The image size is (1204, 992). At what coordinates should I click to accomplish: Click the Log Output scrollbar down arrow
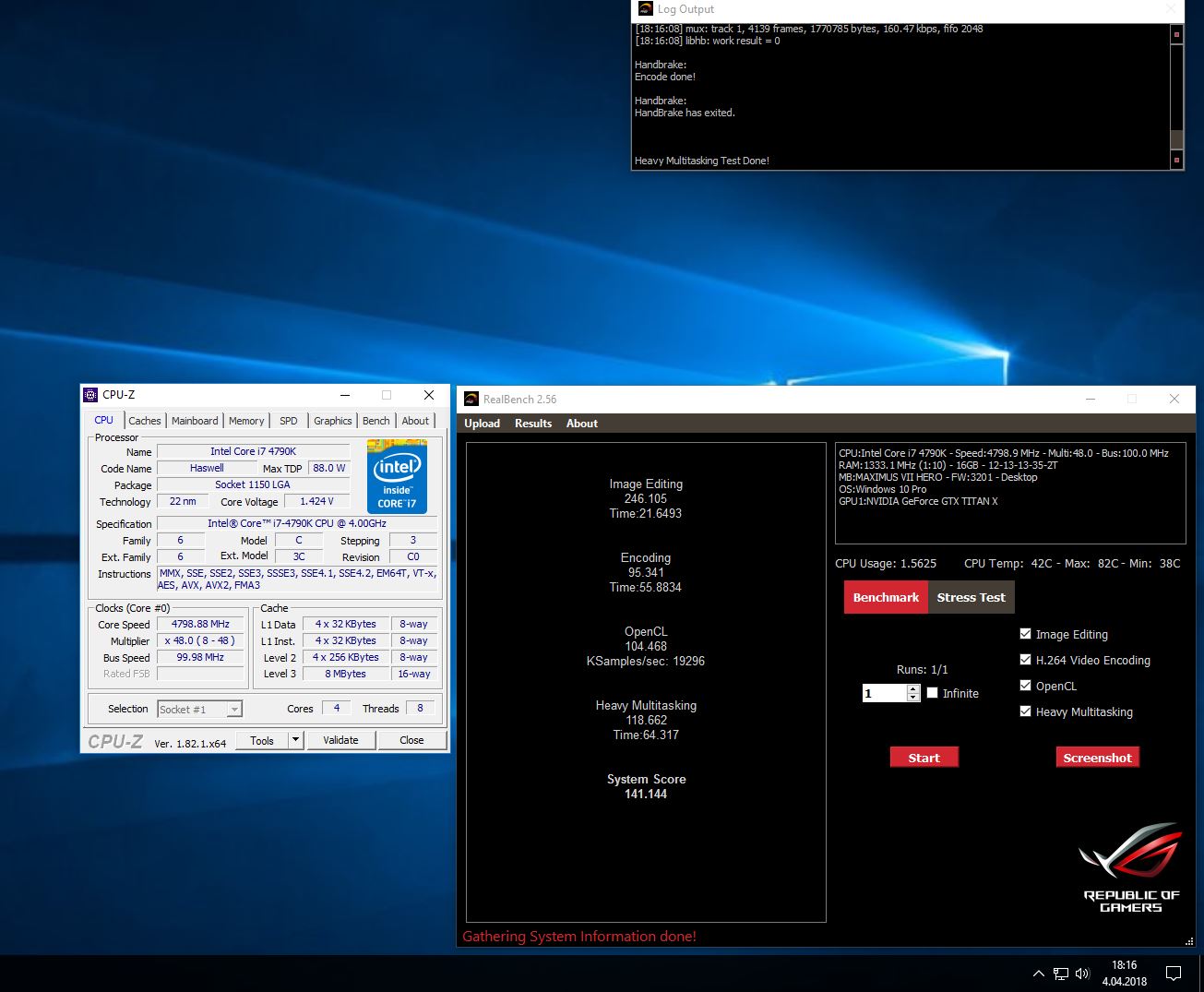point(1176,160)
